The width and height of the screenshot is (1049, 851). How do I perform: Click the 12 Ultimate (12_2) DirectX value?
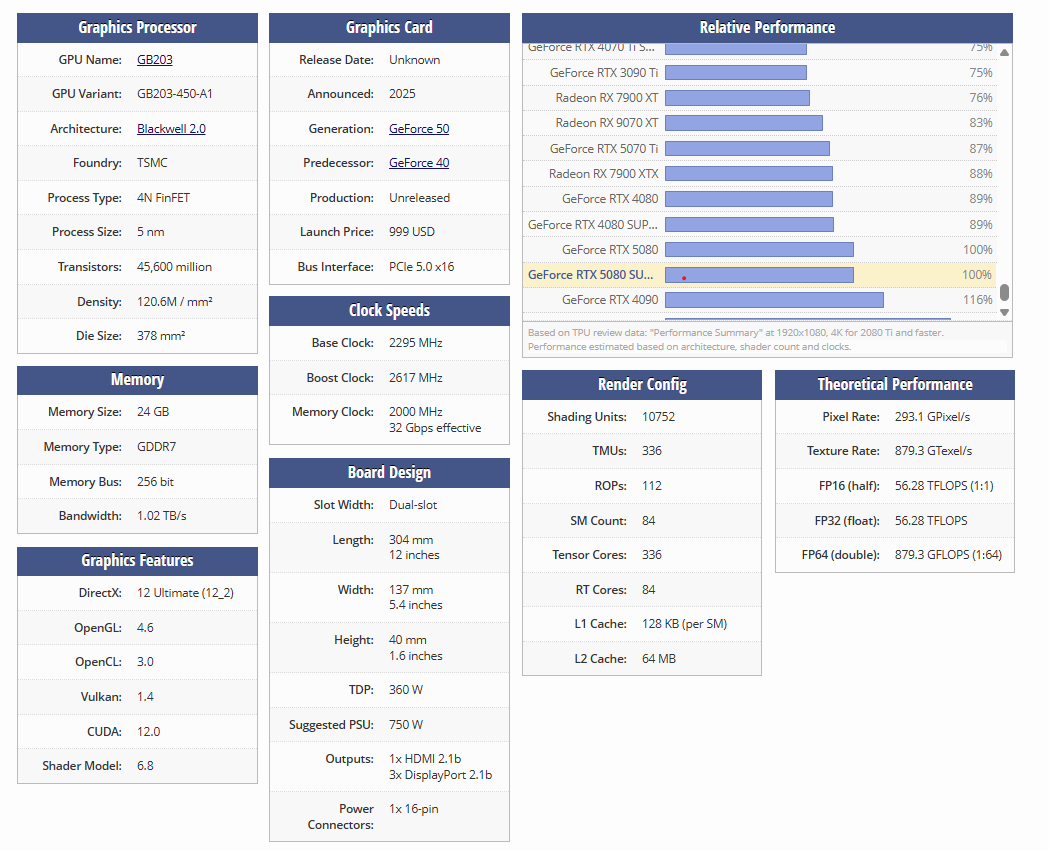185,593
